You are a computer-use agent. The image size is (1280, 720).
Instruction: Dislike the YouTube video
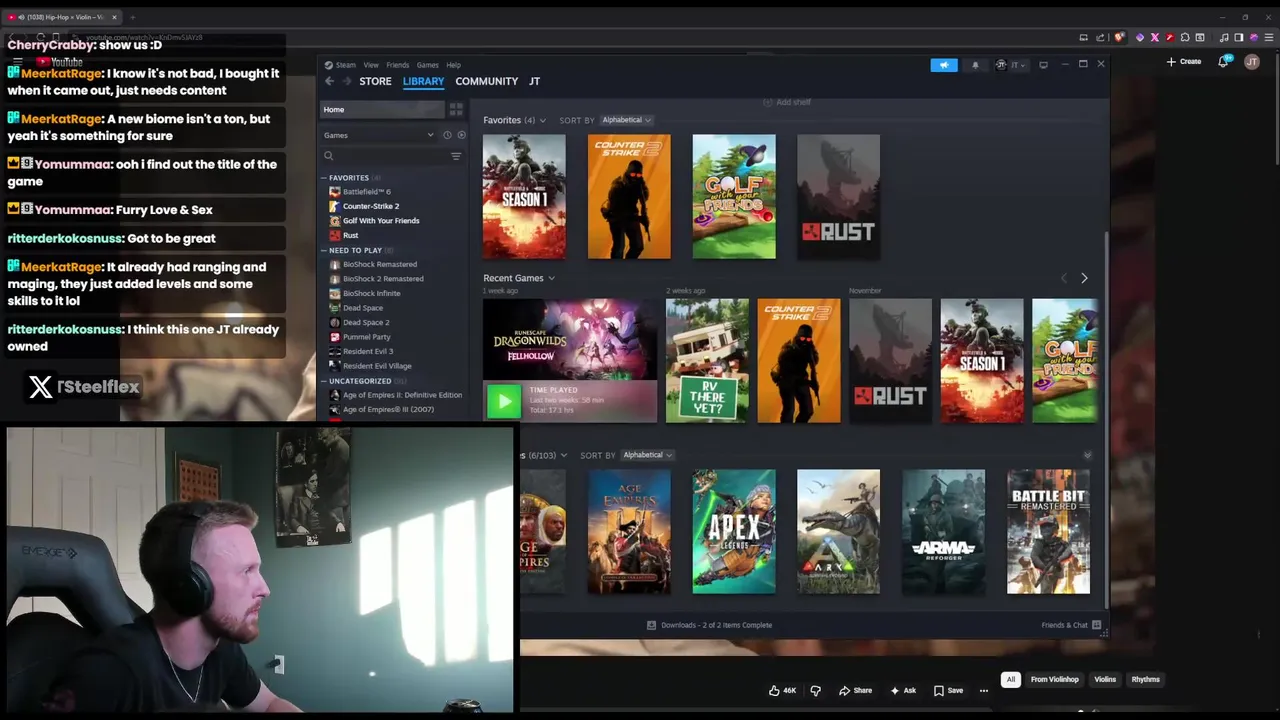pos(815,690)
